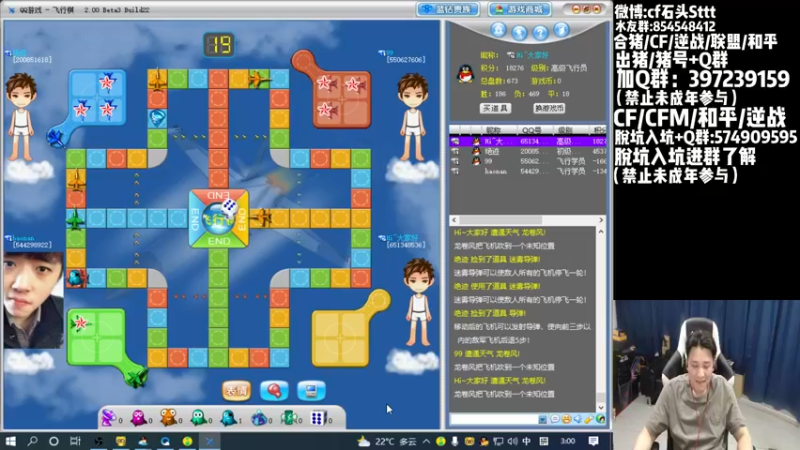Select the blue money bag item
The width and height of the screenshot is (800, 450).
pos(259,418)
